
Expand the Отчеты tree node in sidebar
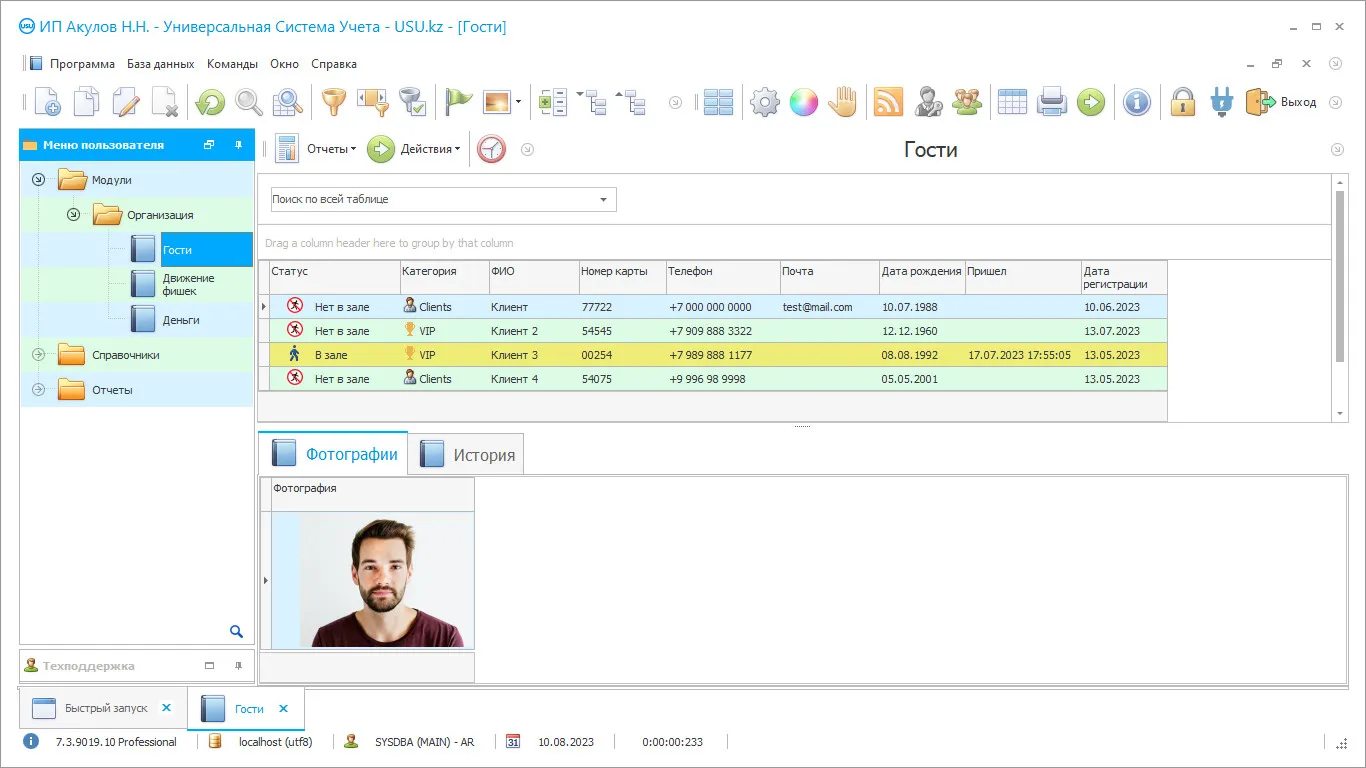(38, 390)
